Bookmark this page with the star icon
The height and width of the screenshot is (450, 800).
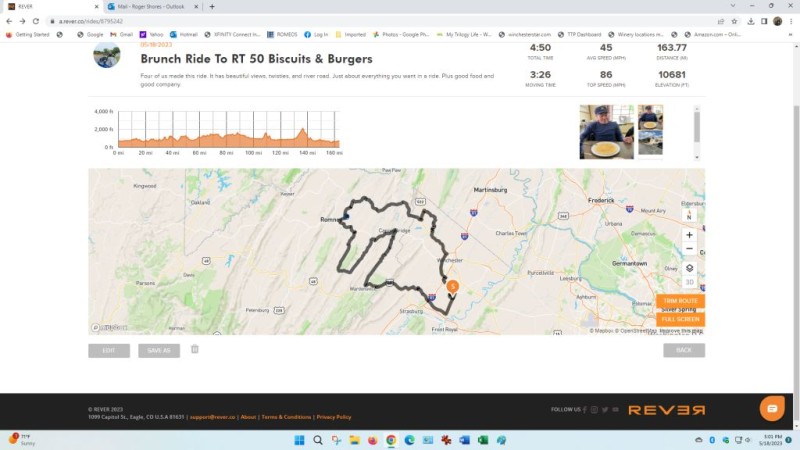734,21
